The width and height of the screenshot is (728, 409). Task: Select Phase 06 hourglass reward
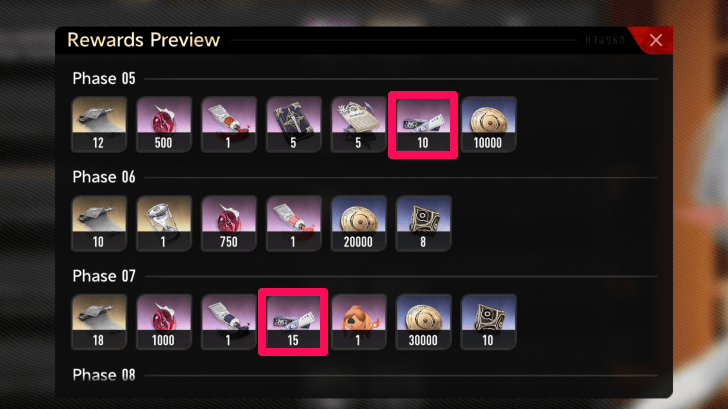pos(163,223)
